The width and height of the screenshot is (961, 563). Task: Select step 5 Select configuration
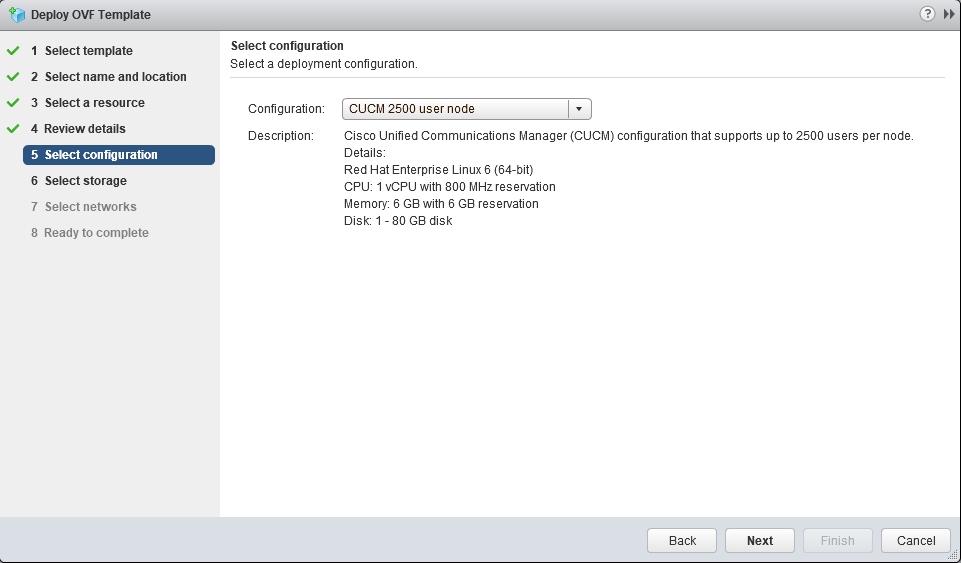click(x=119, y=155)
